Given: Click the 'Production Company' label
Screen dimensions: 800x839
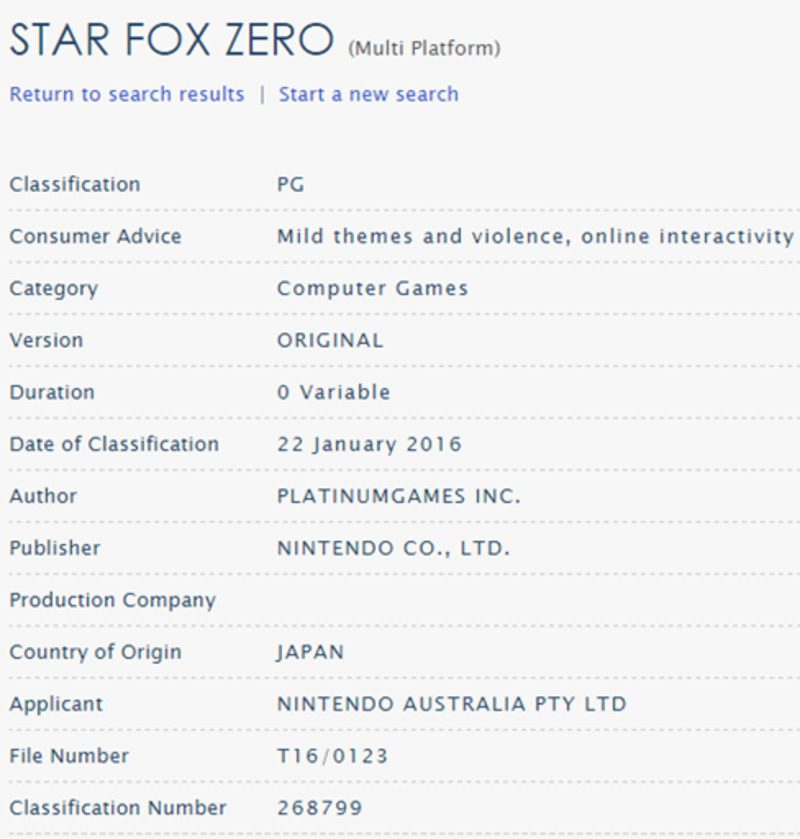Looking at the screenshot, I should [x=112, y=600].
